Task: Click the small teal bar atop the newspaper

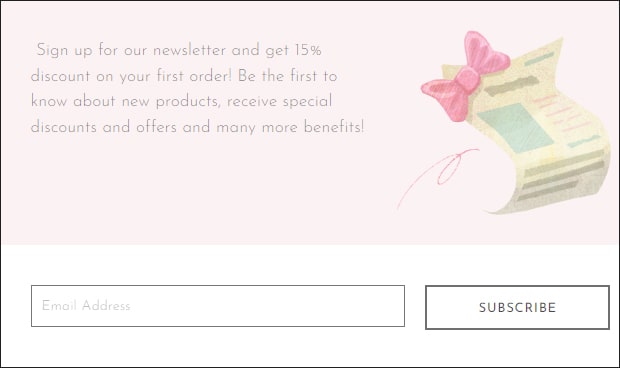Action: pos(539,58)
